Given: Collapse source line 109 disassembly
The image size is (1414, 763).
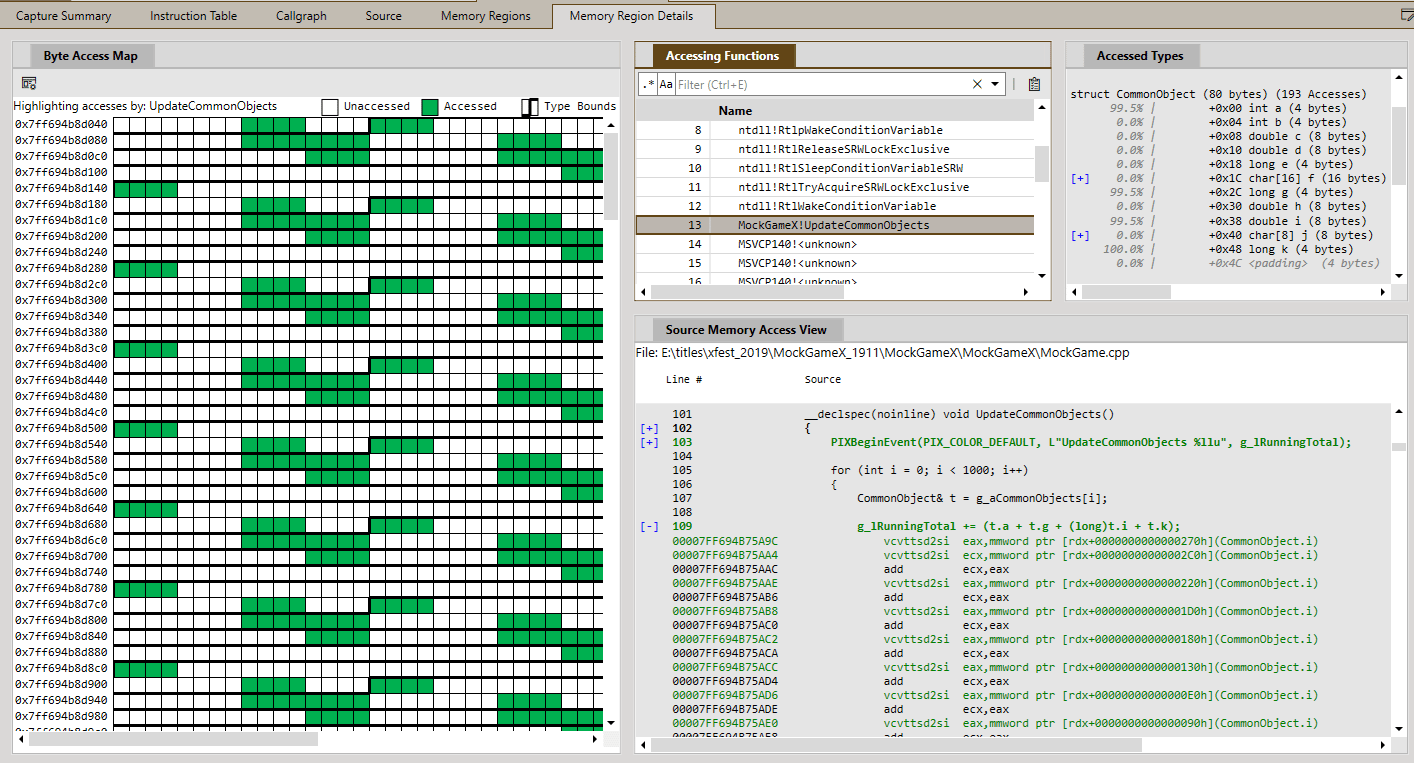Looking at the screenshot, I should 649,526.
